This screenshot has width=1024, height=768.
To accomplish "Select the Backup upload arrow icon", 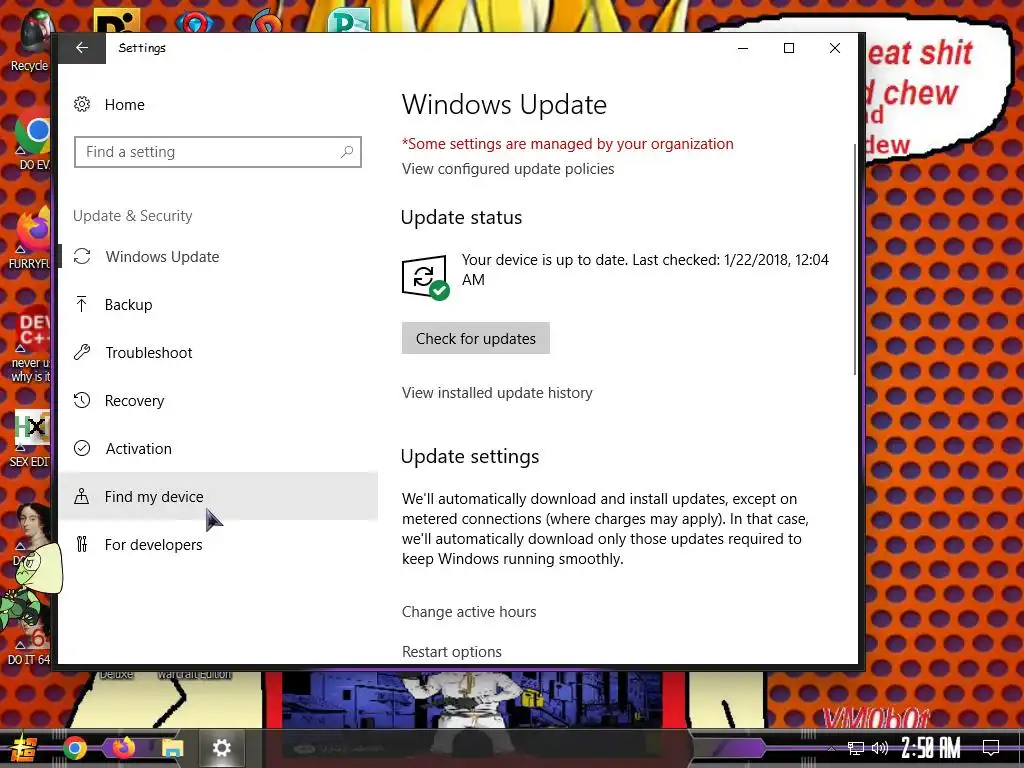I will [82, 304].
